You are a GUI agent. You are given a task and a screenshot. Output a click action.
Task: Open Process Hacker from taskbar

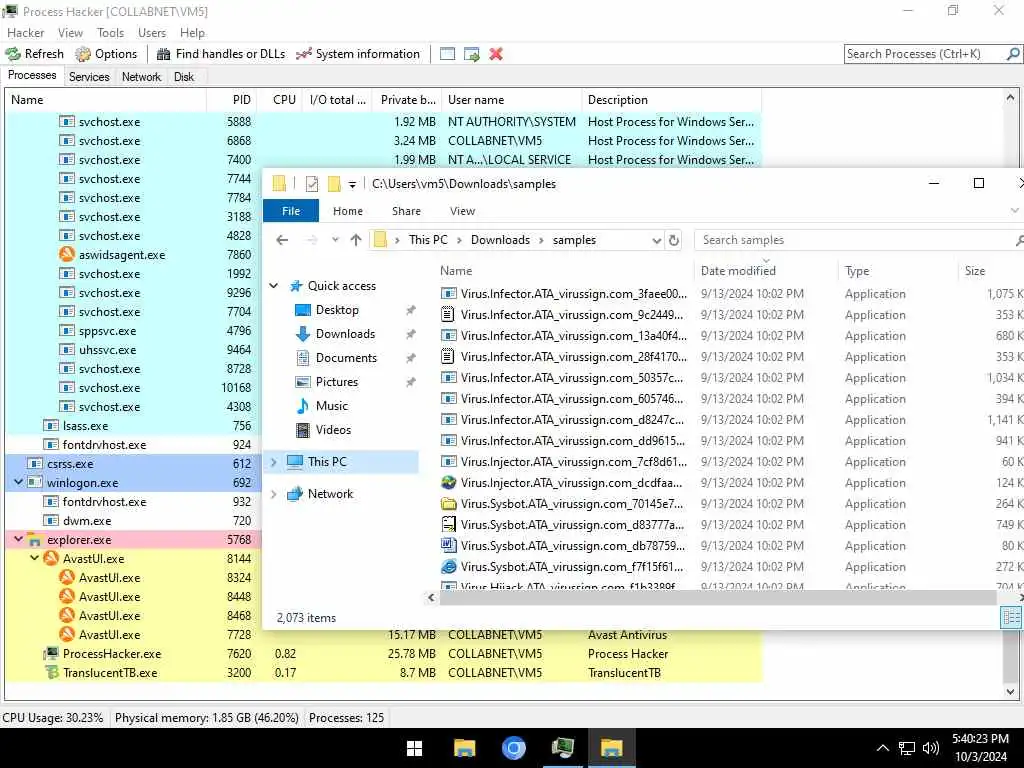click(x=562, y=748)
